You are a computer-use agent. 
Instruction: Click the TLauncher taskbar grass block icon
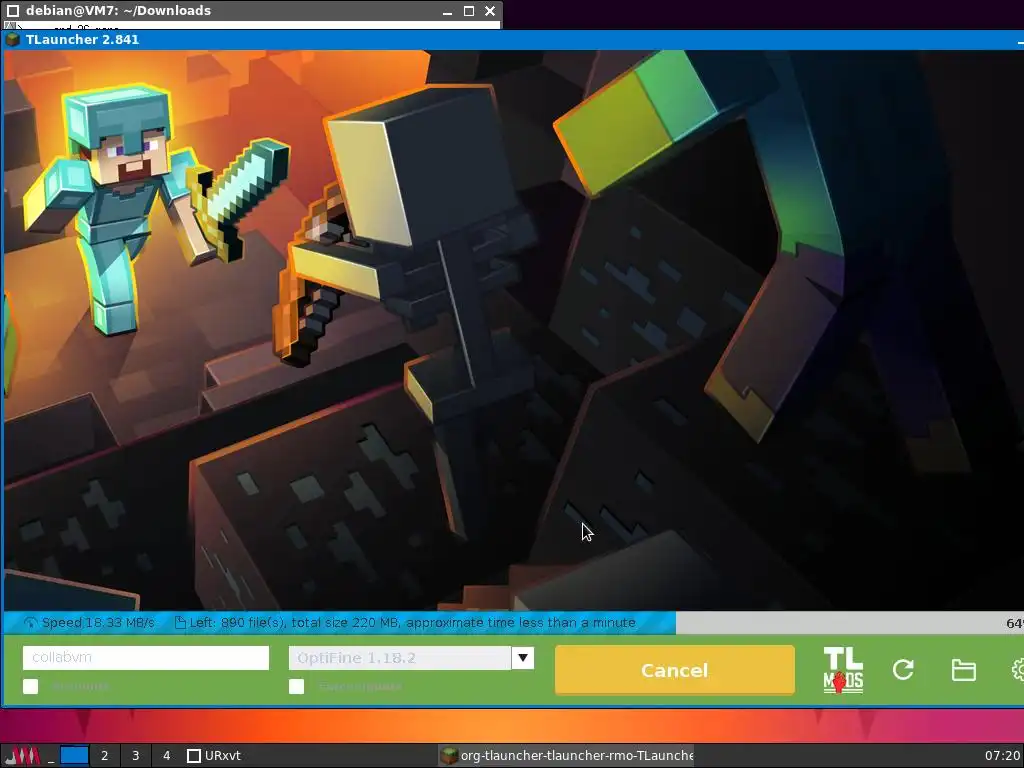tap(449, 756)
